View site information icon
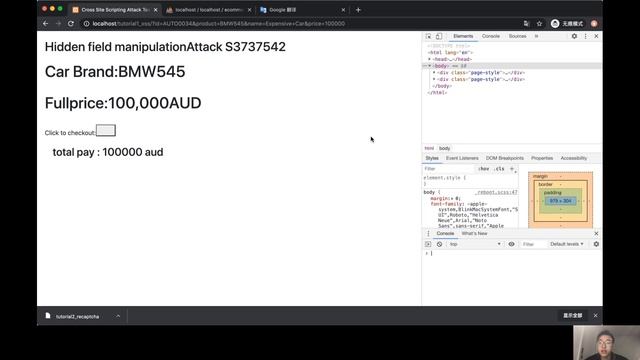 pos(87,24)
